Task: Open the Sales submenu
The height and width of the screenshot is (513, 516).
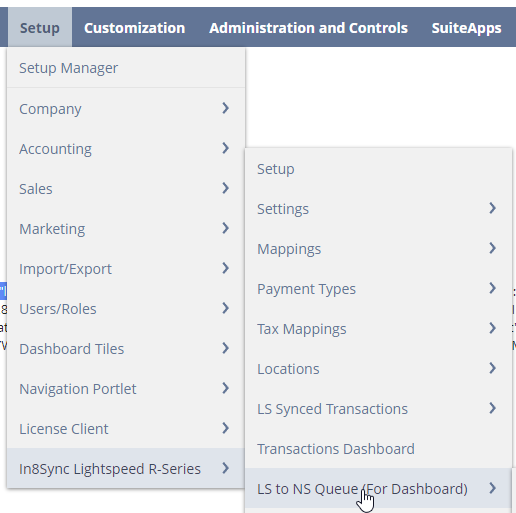Action: coord(126,189)
